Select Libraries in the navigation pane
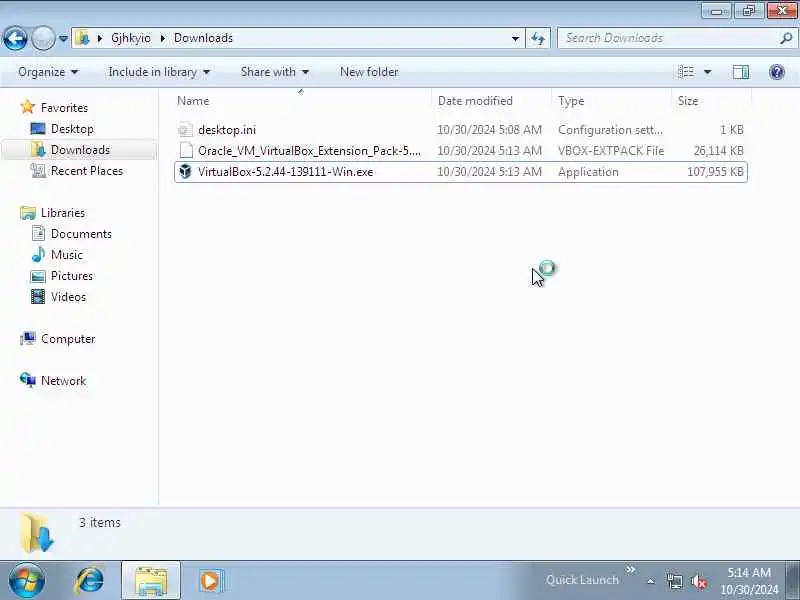Viewport: 800px width, 600px height. [63, 213]
